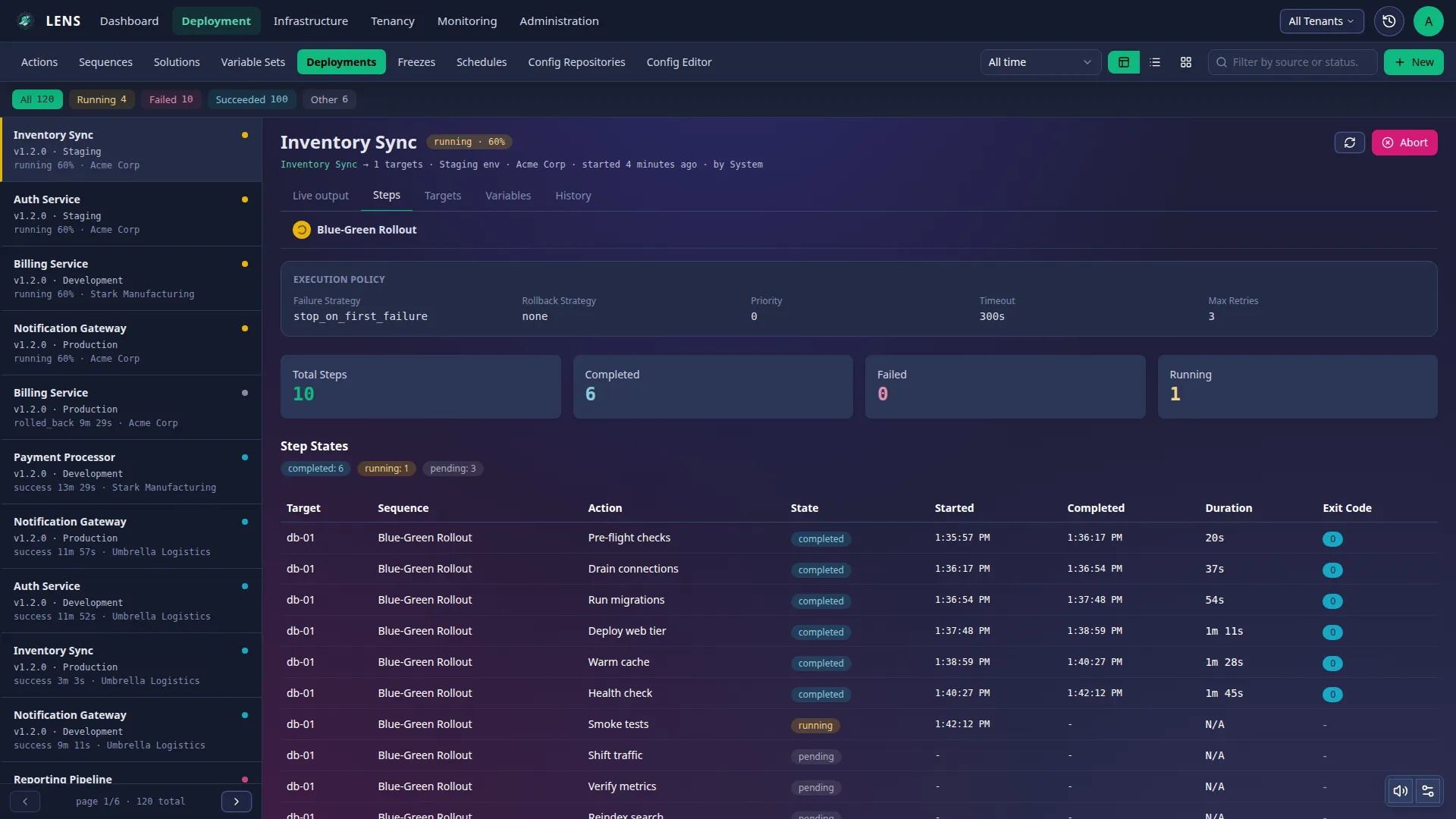Viewport: 1456px width, 819px height.
Task: Open the Schedules sub-tab
Action: (482, 62)
